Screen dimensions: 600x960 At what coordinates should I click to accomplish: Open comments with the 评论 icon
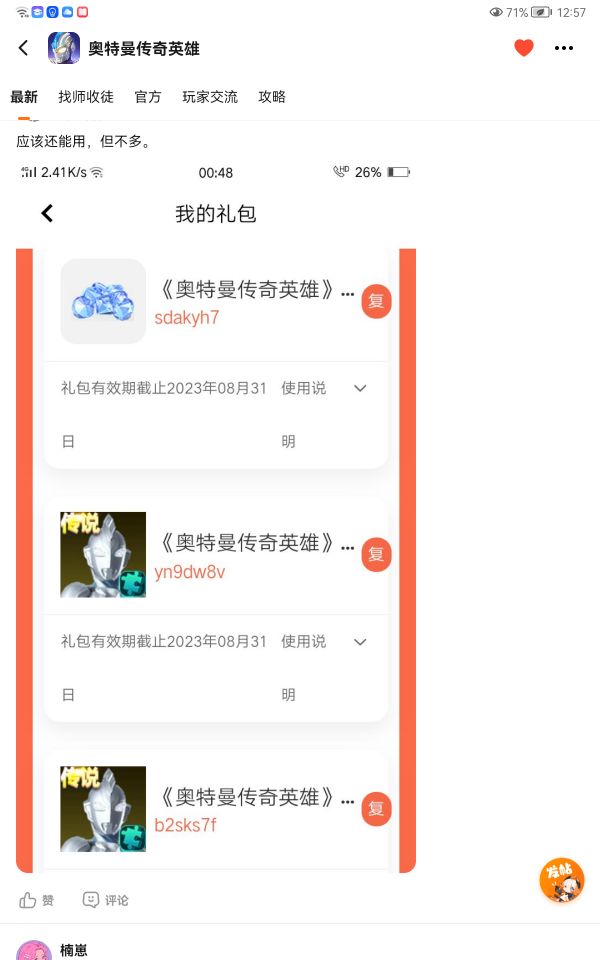click(x=105, y=900)
